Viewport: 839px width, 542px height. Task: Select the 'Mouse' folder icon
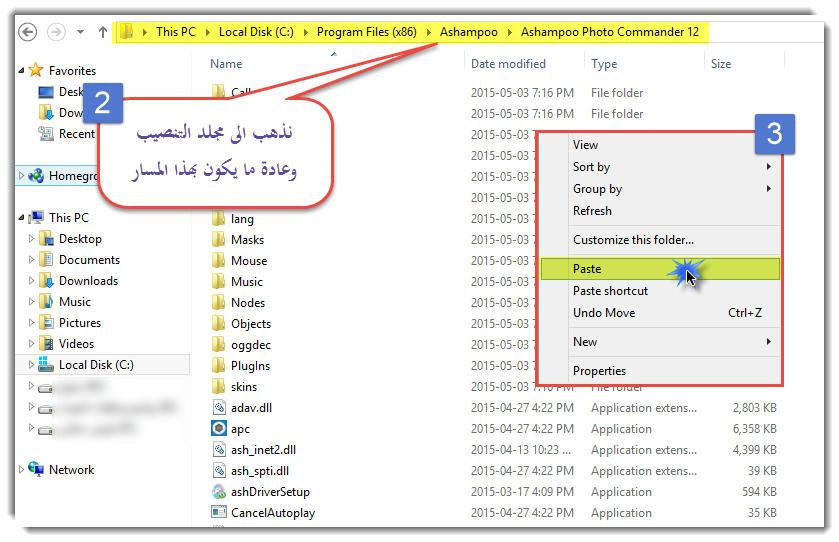(x=218, y=260)
